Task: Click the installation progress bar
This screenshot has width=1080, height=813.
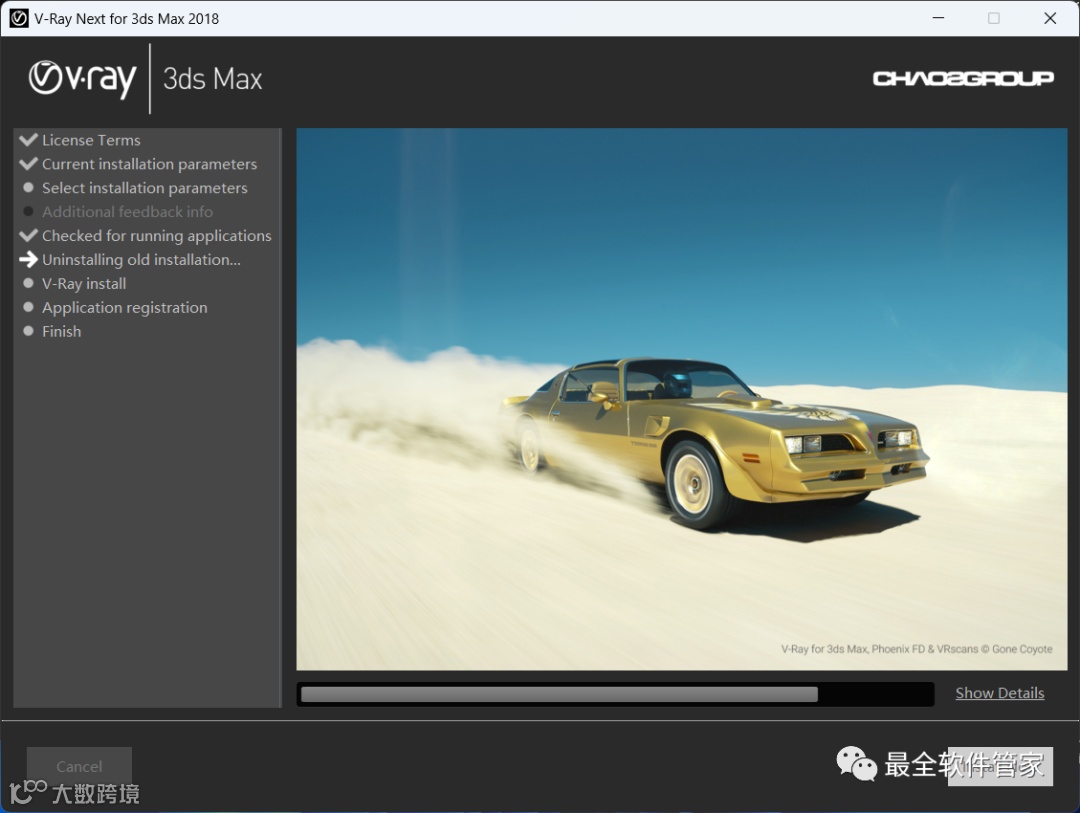Action: pyautogui.click(x=615, y=694)
